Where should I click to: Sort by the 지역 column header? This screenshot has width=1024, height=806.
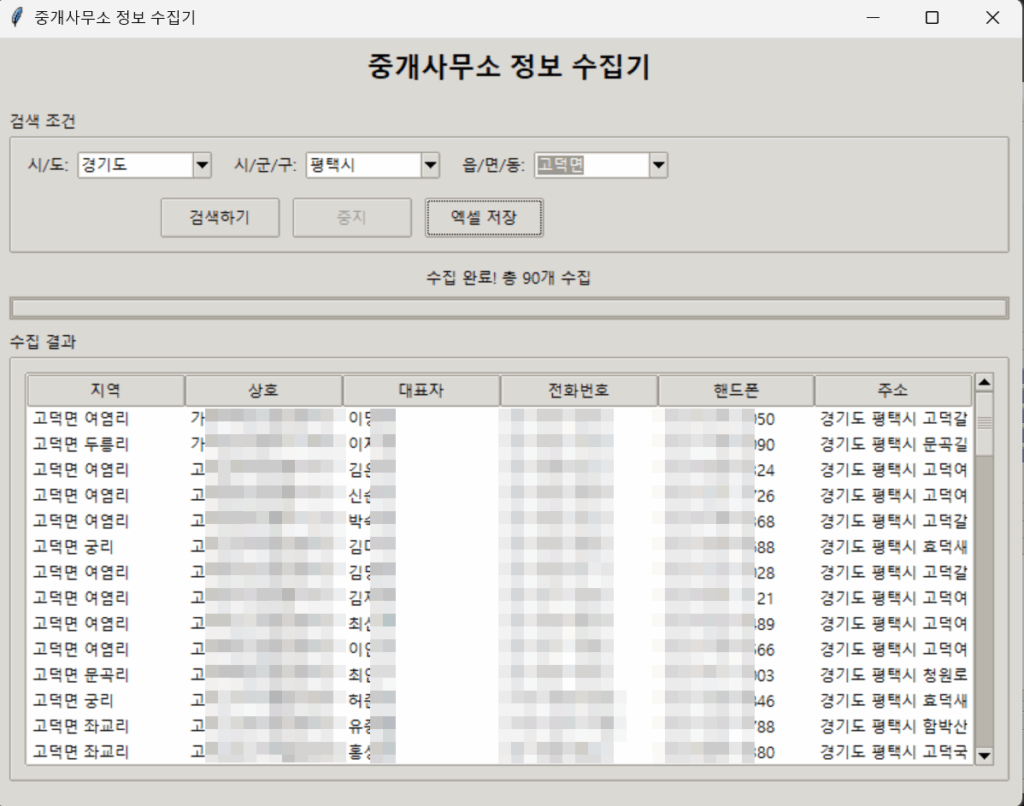tap(105, 390)
